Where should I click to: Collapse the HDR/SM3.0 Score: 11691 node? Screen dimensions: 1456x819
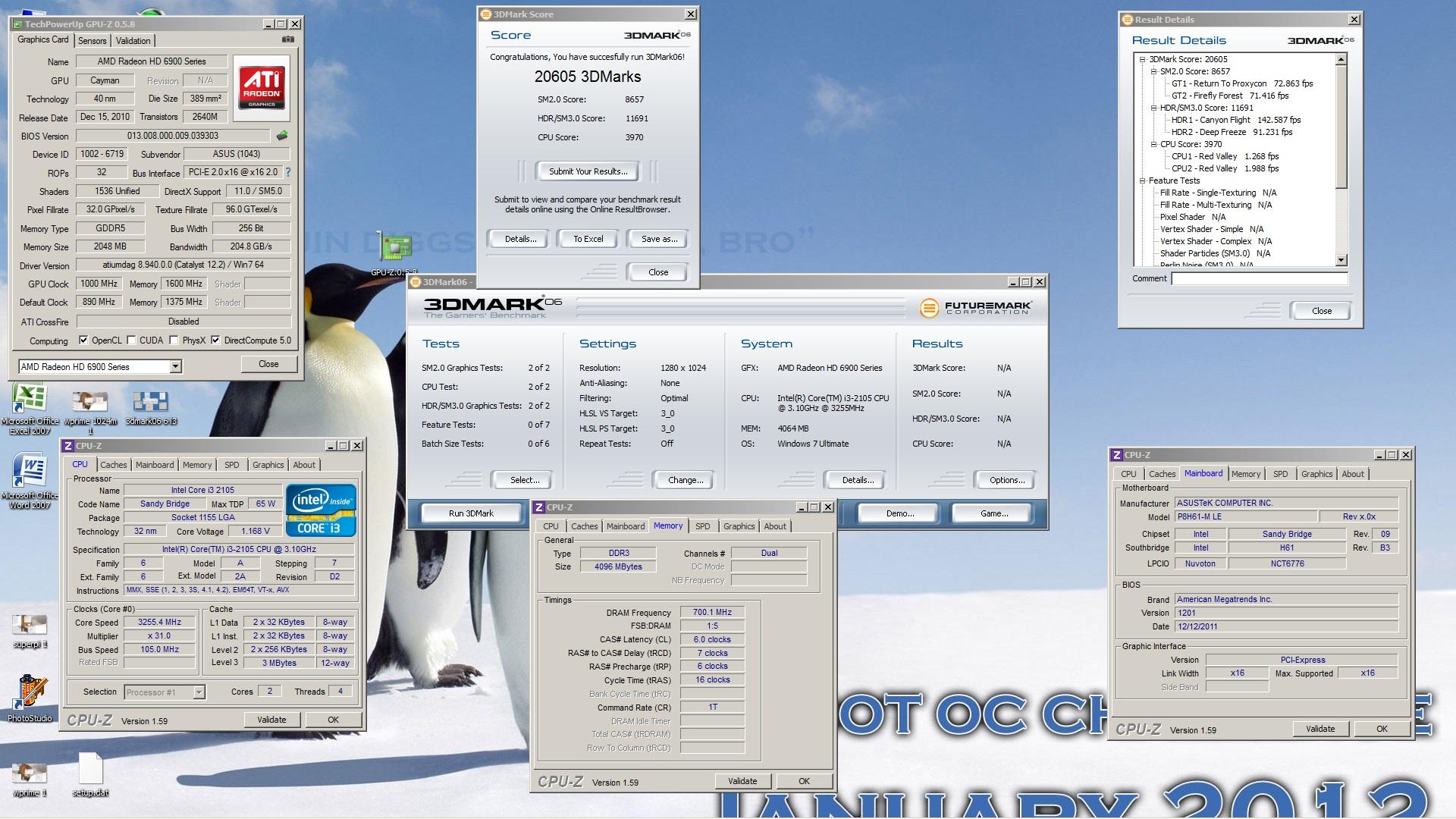[x=1154, y=108]
